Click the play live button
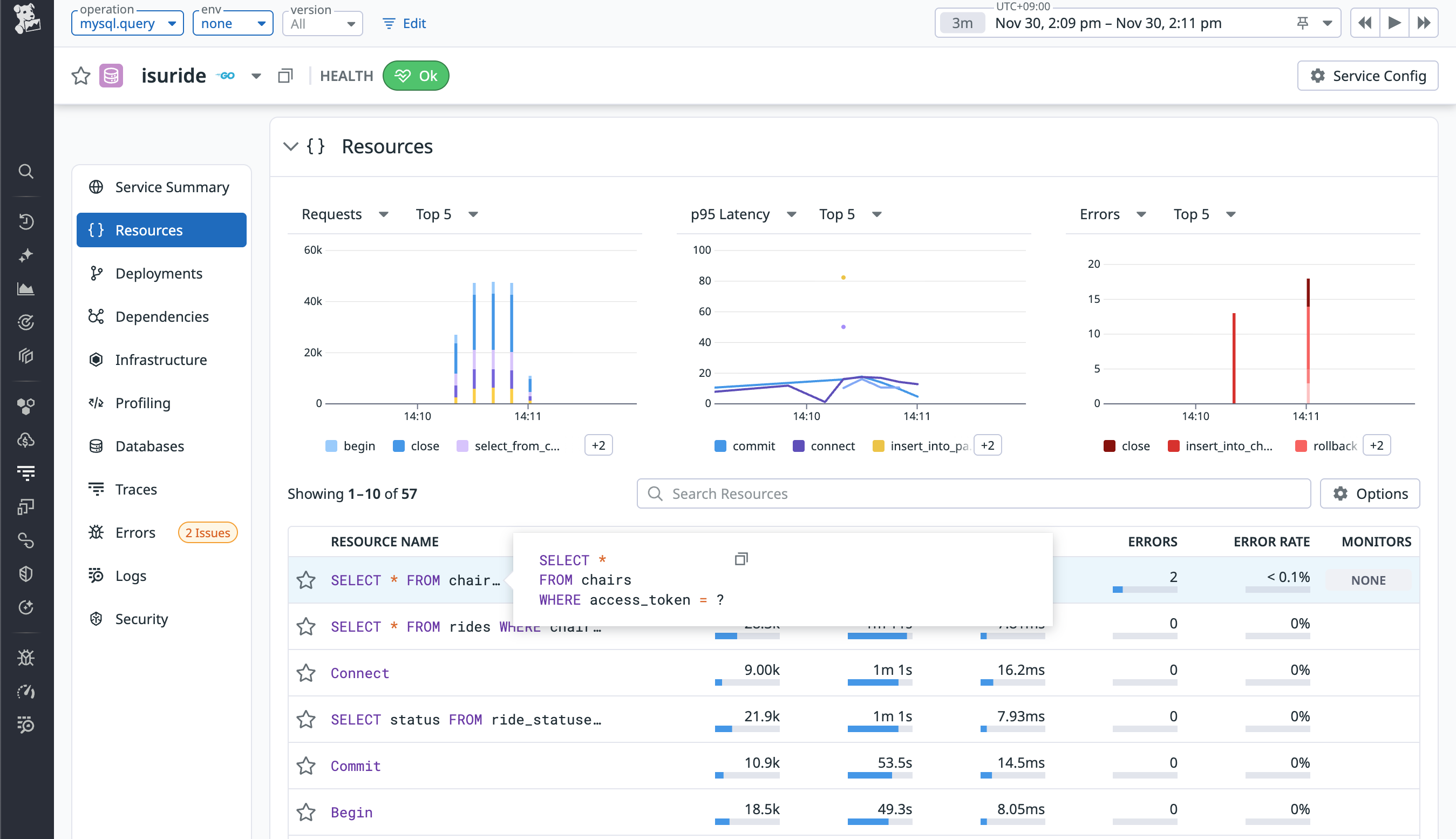 pos(1394,23)
